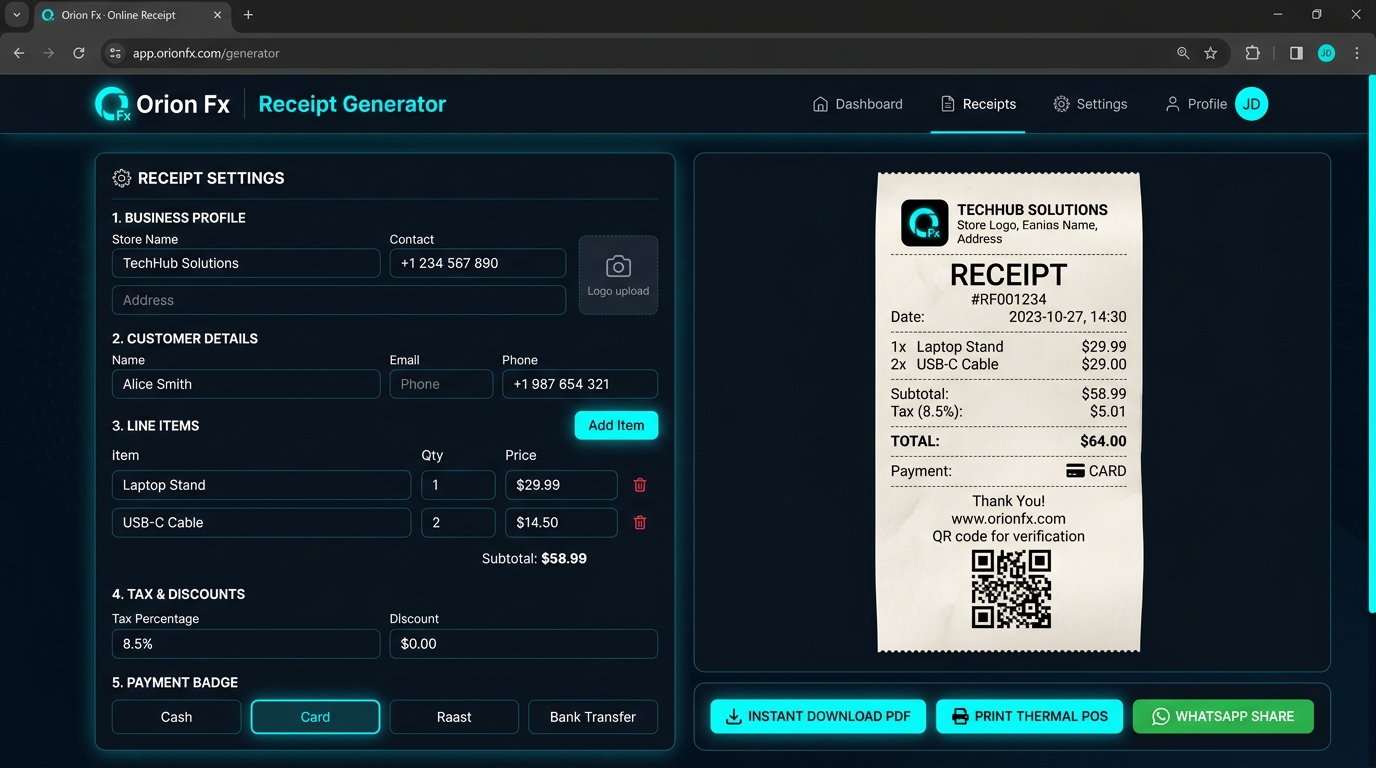The image size is (1376, 768).
Task: Click Print Thermal POS button
Action: click(x=1029, y=716)
